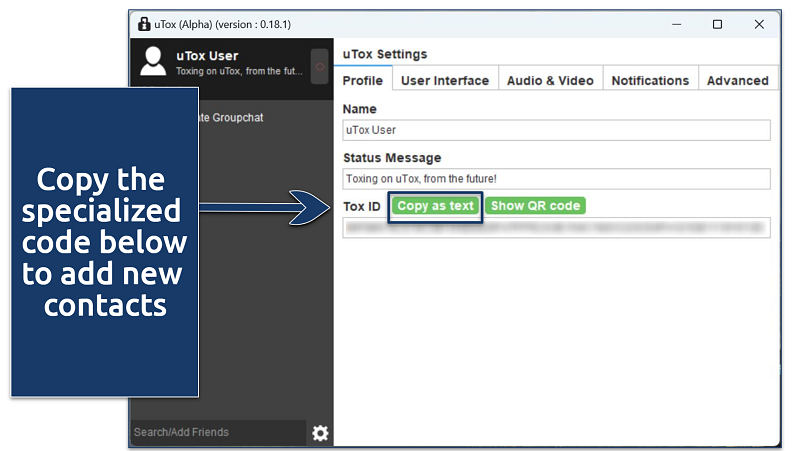Switch to the Profile tab
The image size is (806, 451).
pyautogui.click(x=362, y=80)
